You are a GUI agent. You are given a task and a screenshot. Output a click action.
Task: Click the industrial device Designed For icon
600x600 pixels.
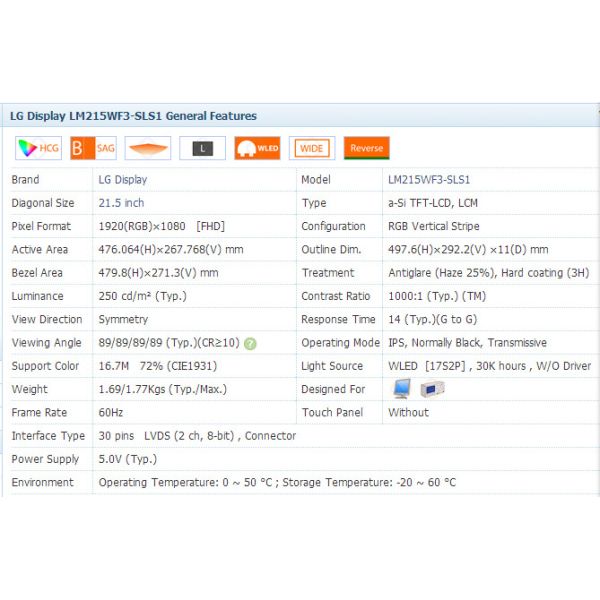432,390
